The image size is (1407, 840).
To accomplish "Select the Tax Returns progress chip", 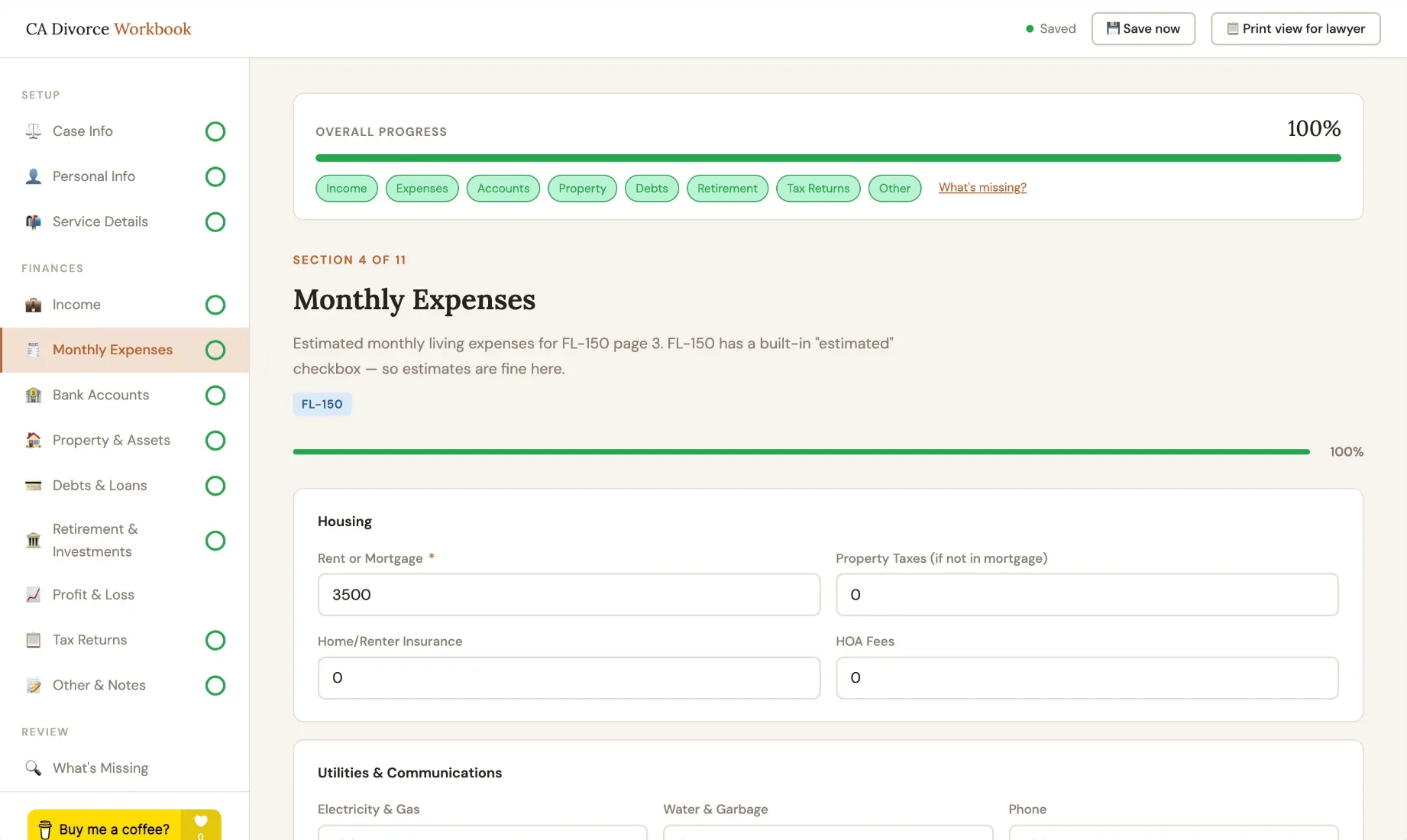I will (x=818, y=189).
